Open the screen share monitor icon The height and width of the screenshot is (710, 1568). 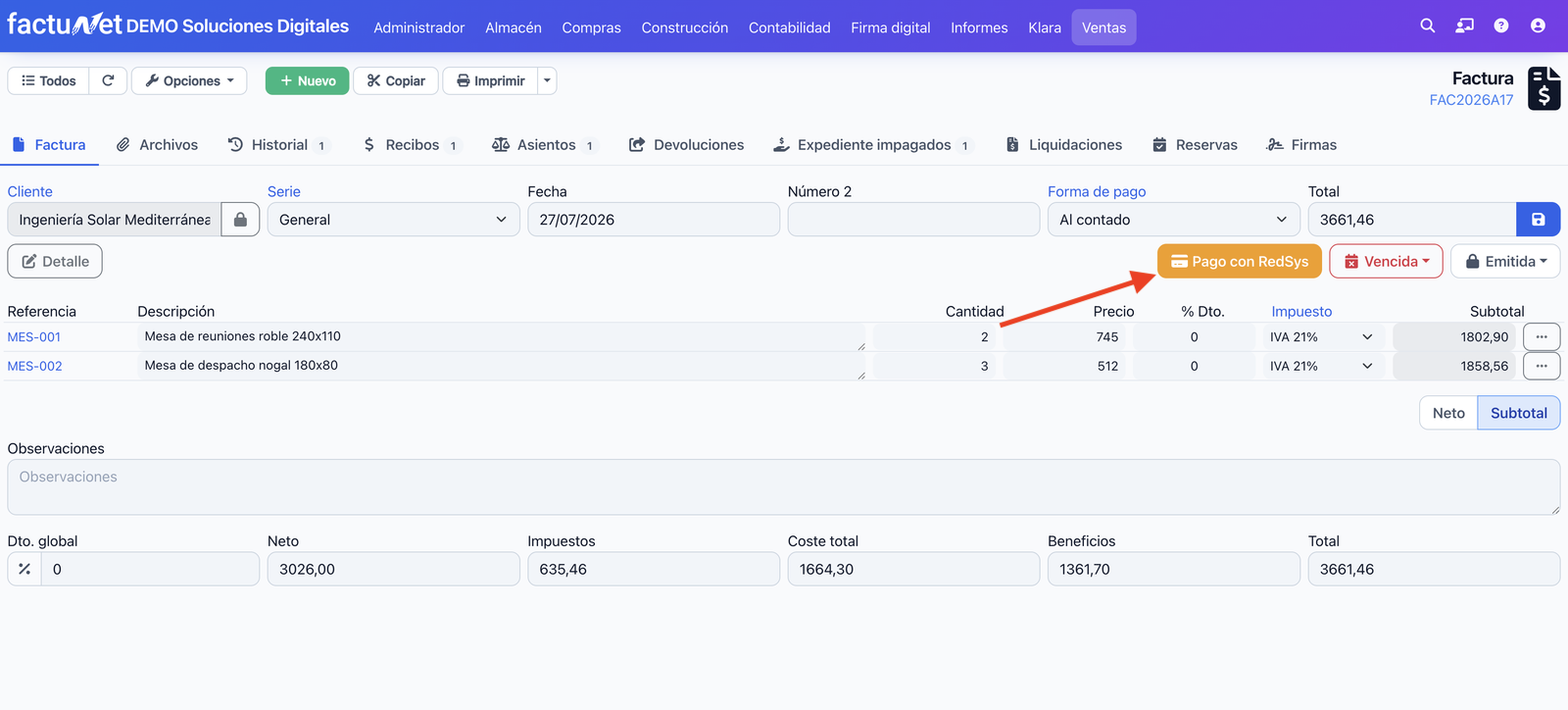tap(1464, 26)
